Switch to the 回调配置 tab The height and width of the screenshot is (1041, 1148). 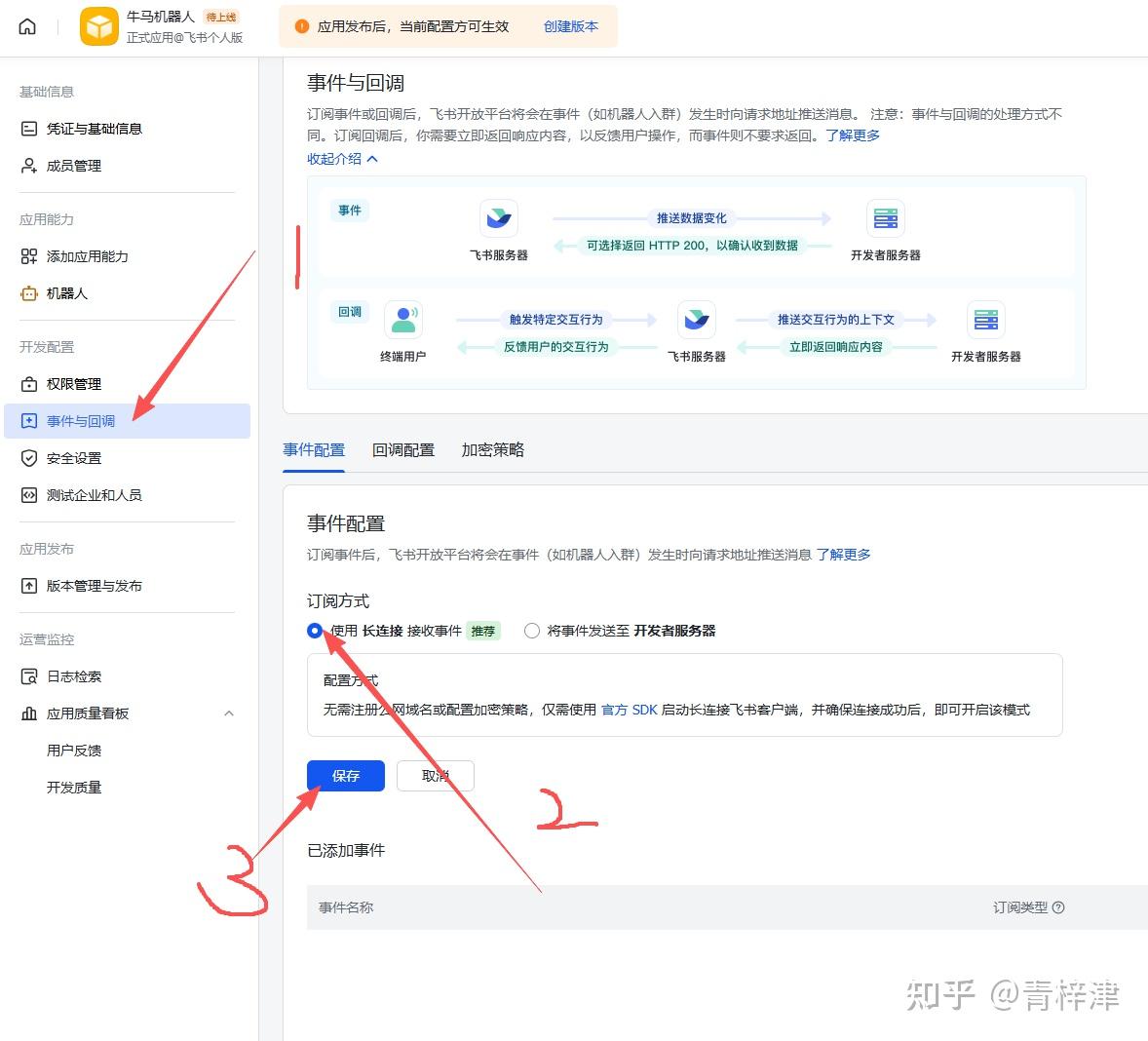pyautogui.click(x=403, y=449)
